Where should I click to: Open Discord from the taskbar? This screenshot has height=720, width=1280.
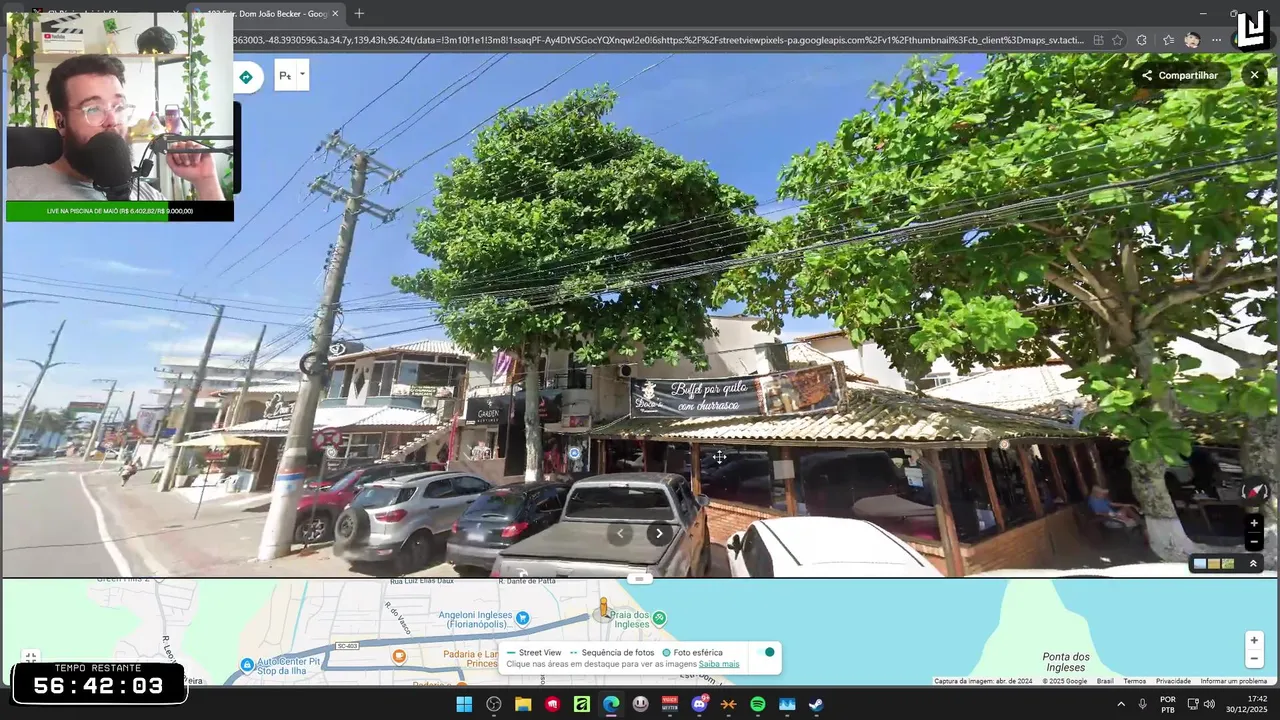[x=699, y=704]
